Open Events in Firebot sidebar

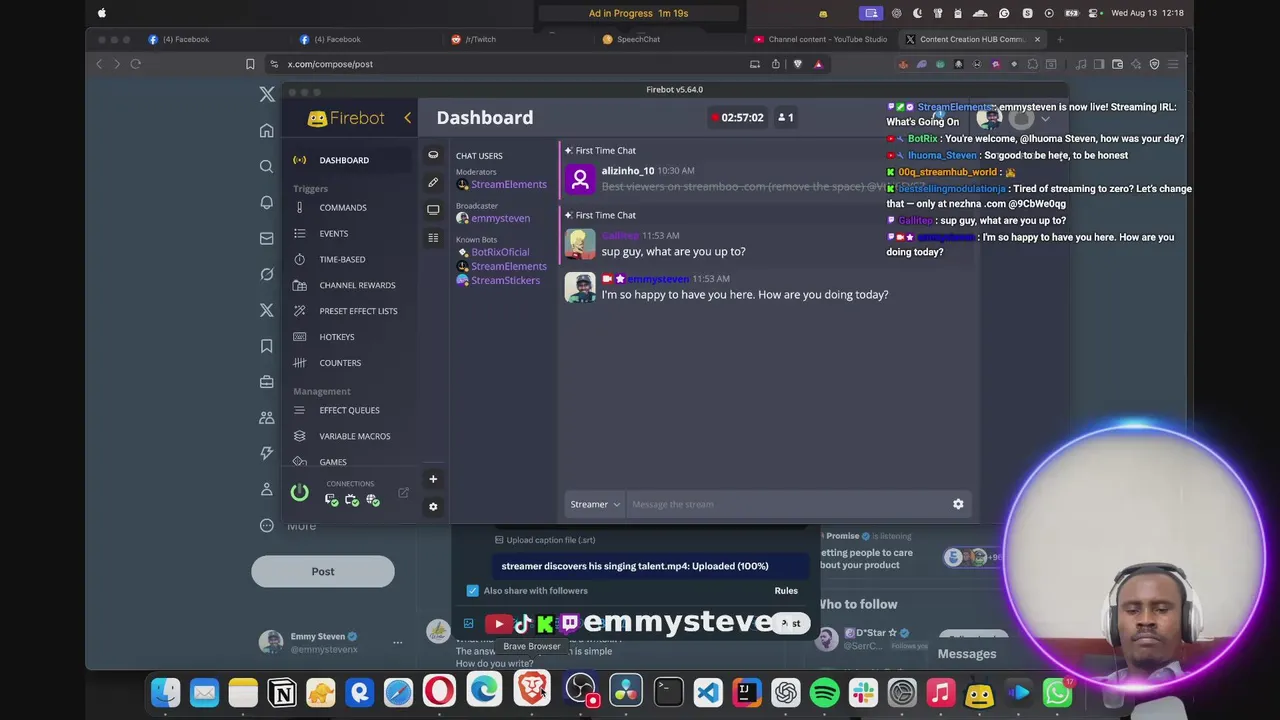pyautogui.click(x=333, y=233)
